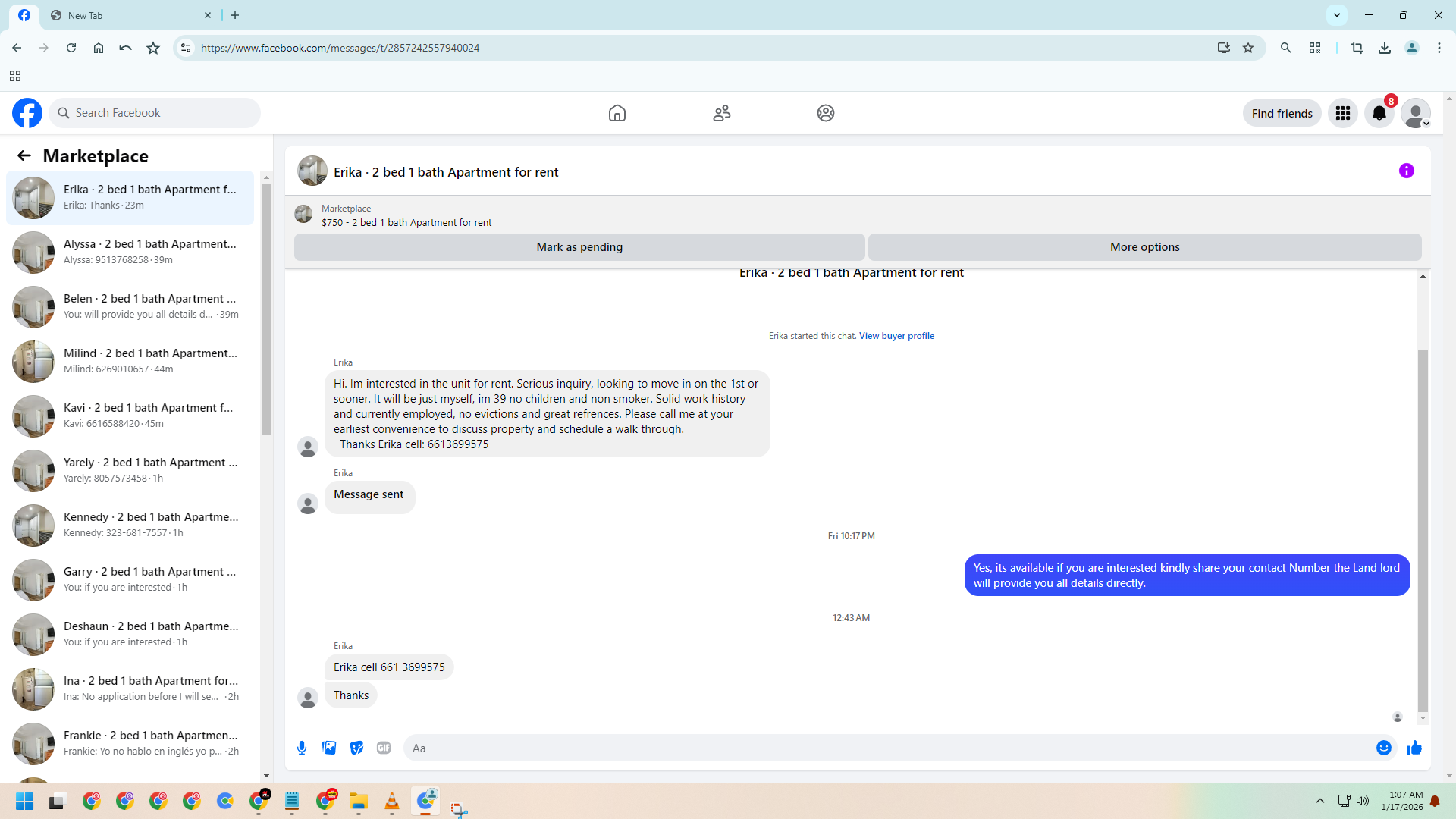Switch to the Friends tab

(x=721, y=113)
